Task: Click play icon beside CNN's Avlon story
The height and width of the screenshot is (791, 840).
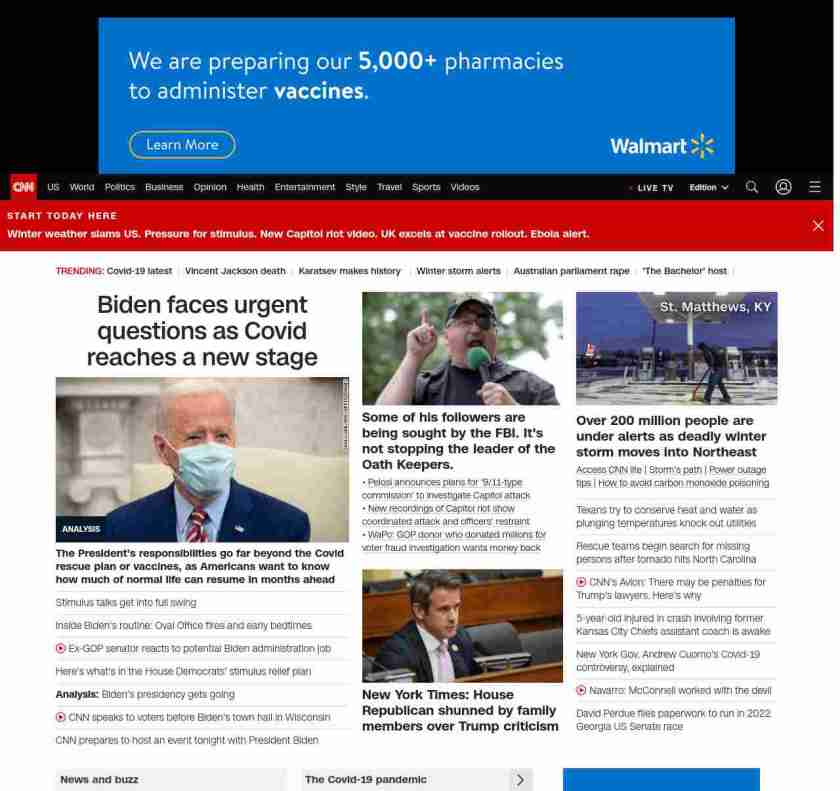Action: point(582,582)
